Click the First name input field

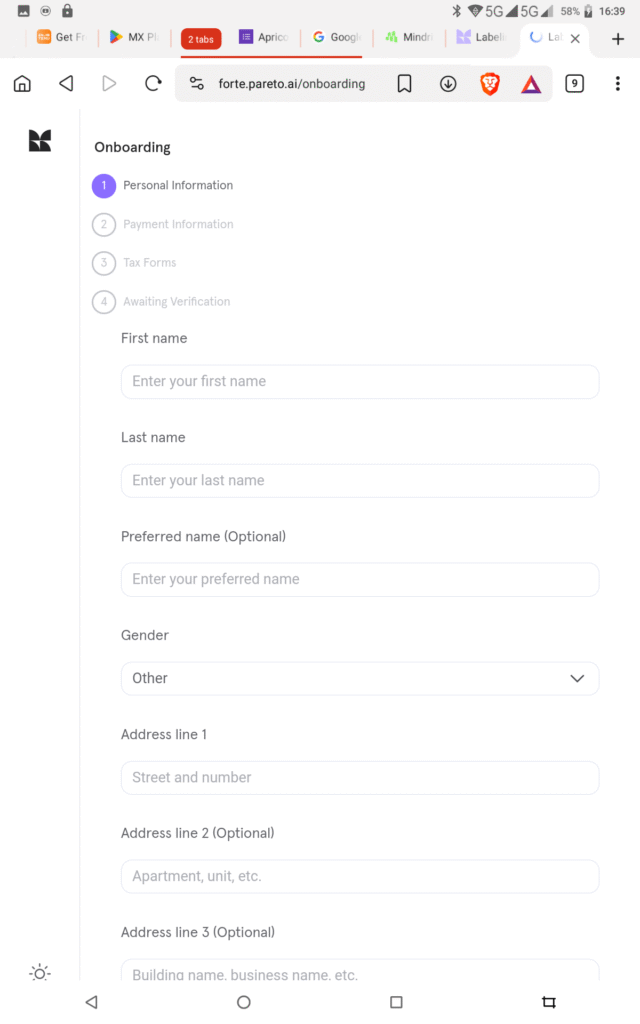360,381
